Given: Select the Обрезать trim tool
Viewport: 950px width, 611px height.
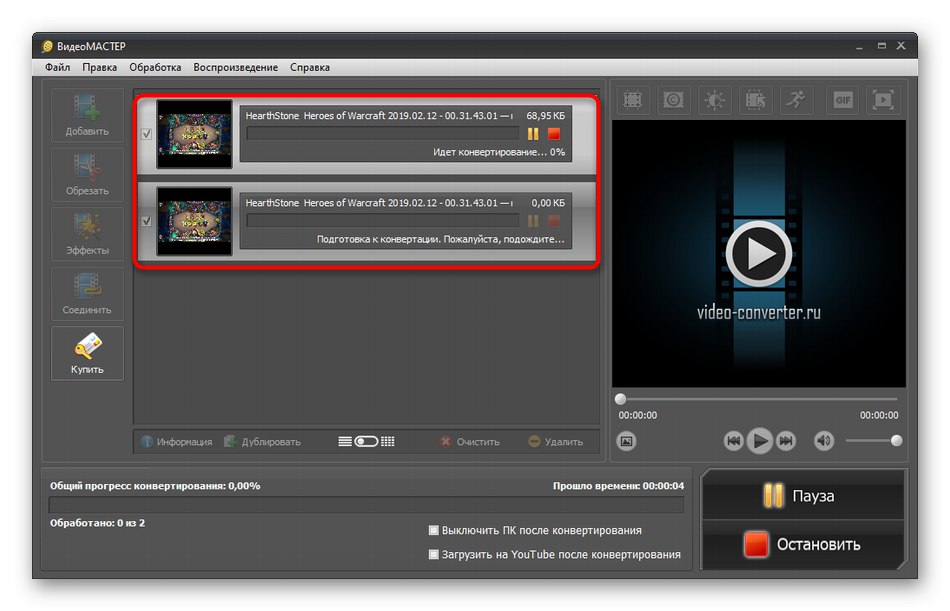Looking at the screenshot, I should point(87,175).
